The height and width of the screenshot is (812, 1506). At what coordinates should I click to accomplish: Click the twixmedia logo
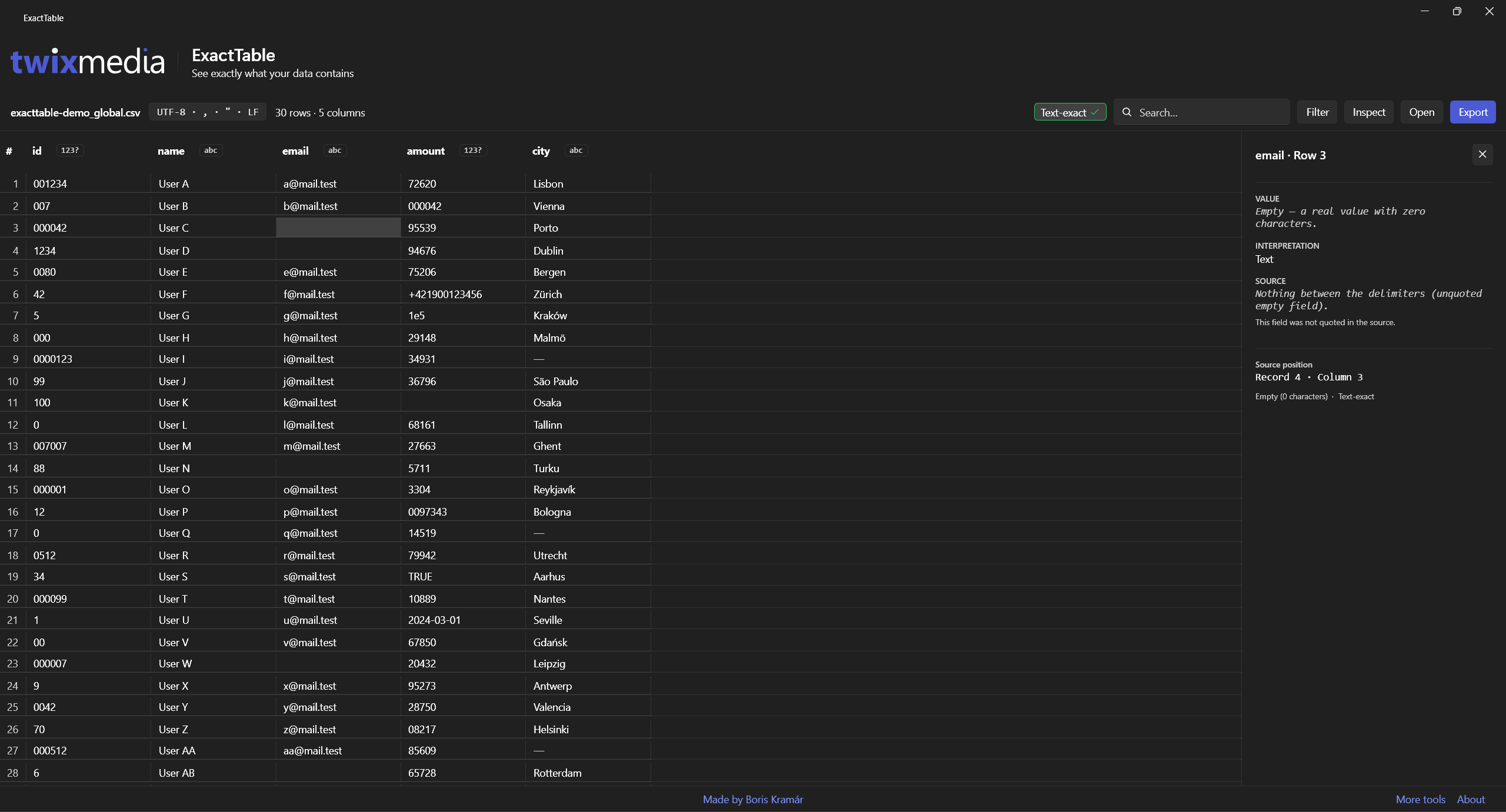point(88,62)
